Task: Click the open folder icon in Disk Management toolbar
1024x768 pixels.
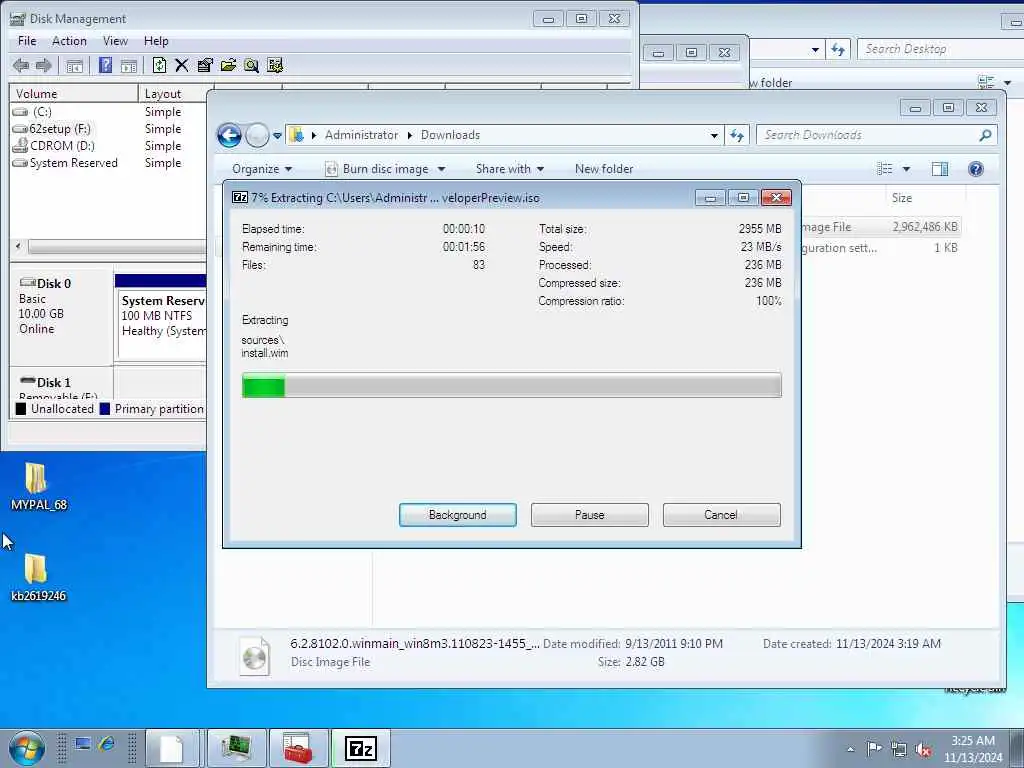Action: [228, 65]
